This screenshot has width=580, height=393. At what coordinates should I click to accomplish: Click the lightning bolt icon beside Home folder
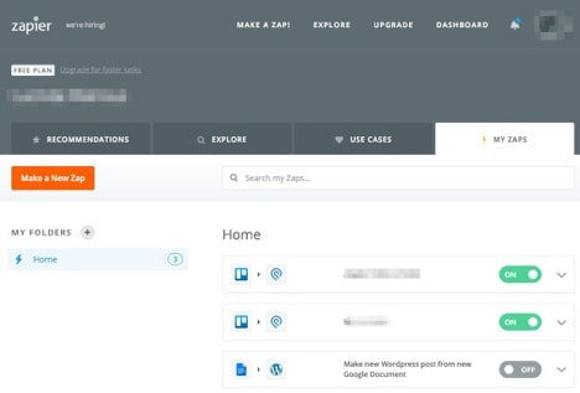coord(19,259)
